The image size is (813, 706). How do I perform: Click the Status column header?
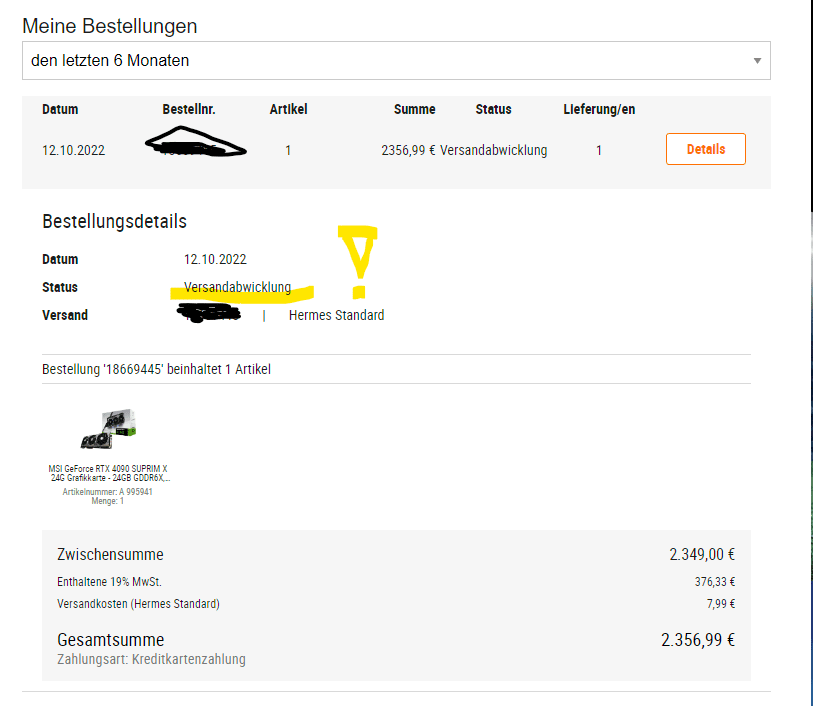pyautogui.click(x=493, y=109)
